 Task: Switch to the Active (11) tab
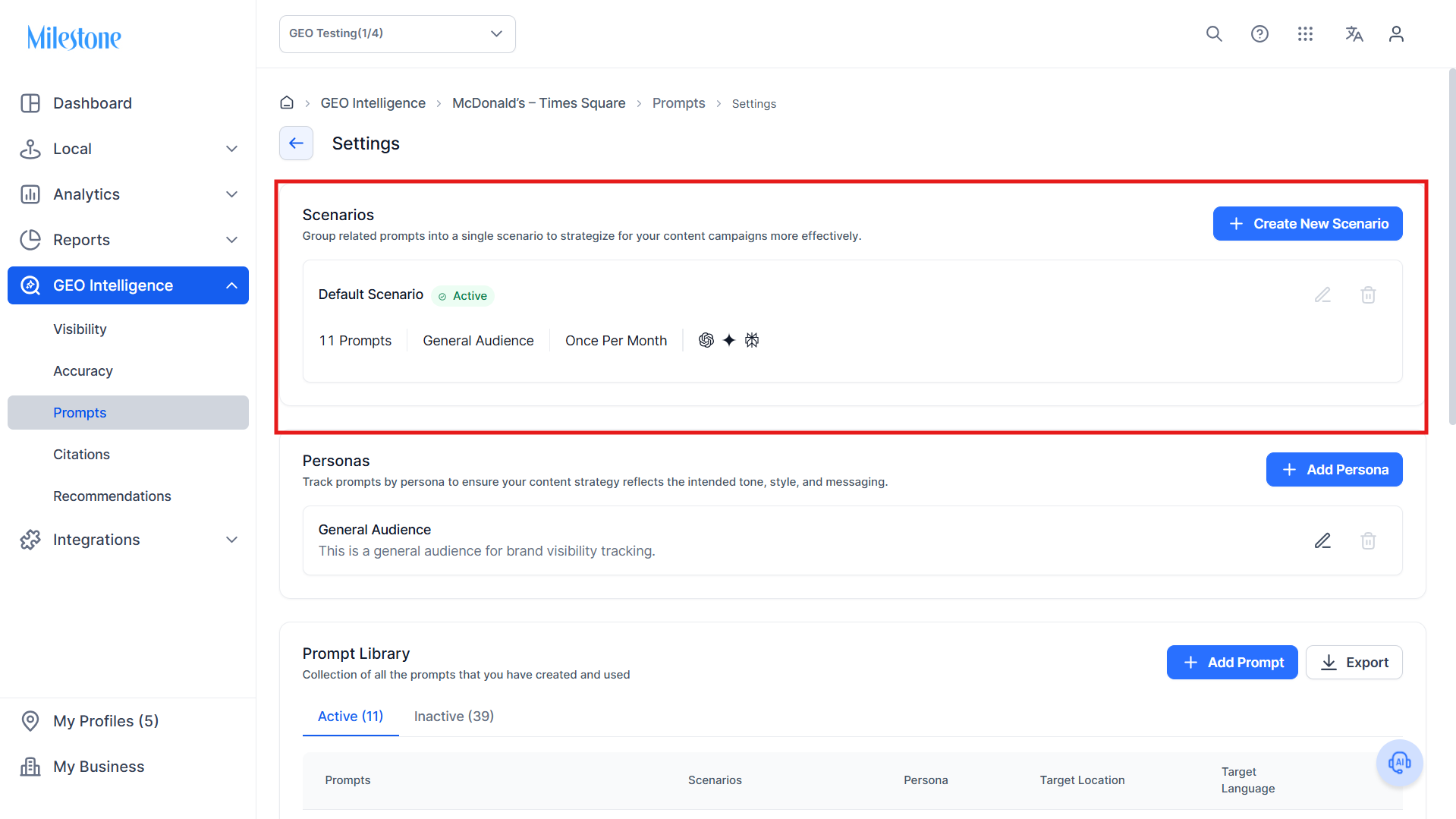(x=351, y=717)
